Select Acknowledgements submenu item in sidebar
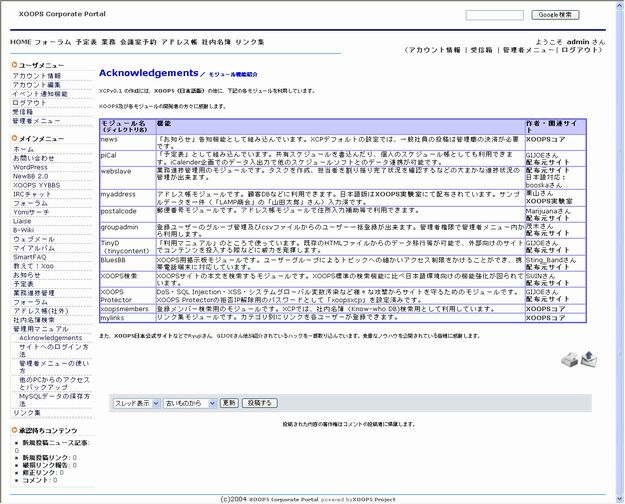625x504 pixels. pyautogui.click(x=51, y=338)
